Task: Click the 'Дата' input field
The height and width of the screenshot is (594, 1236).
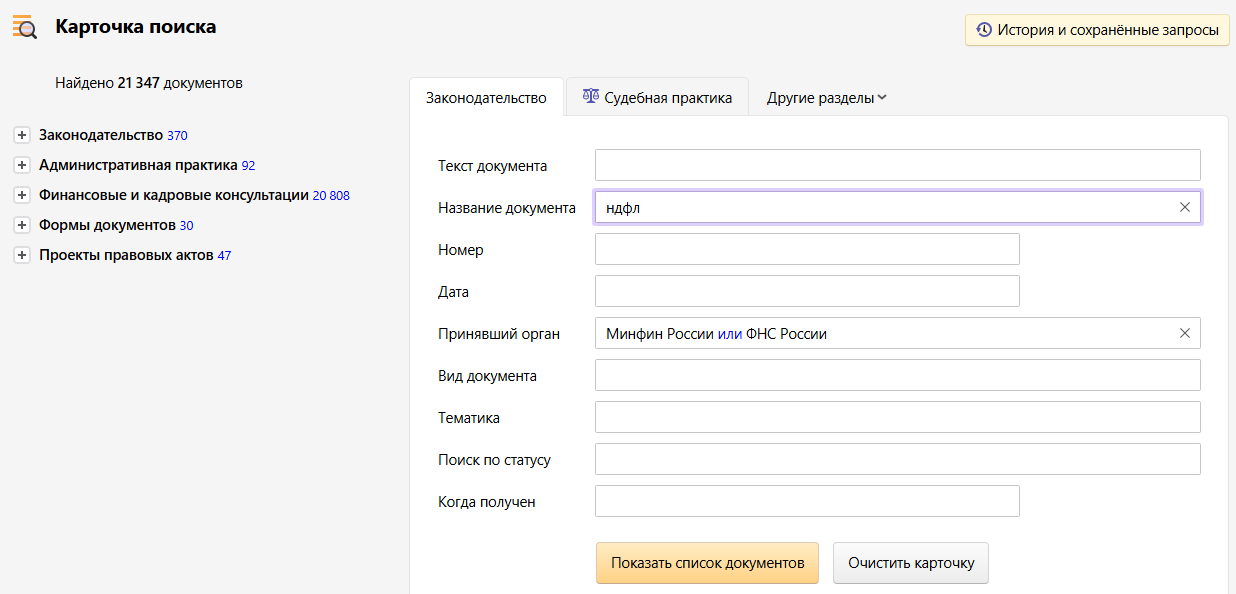Action: [x=807, y=291]
